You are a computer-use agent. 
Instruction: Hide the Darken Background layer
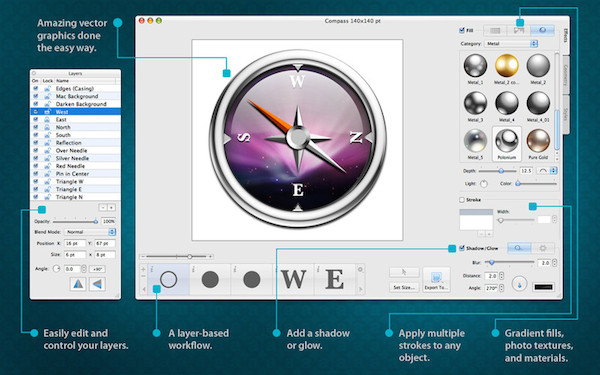tap(36, 104)
